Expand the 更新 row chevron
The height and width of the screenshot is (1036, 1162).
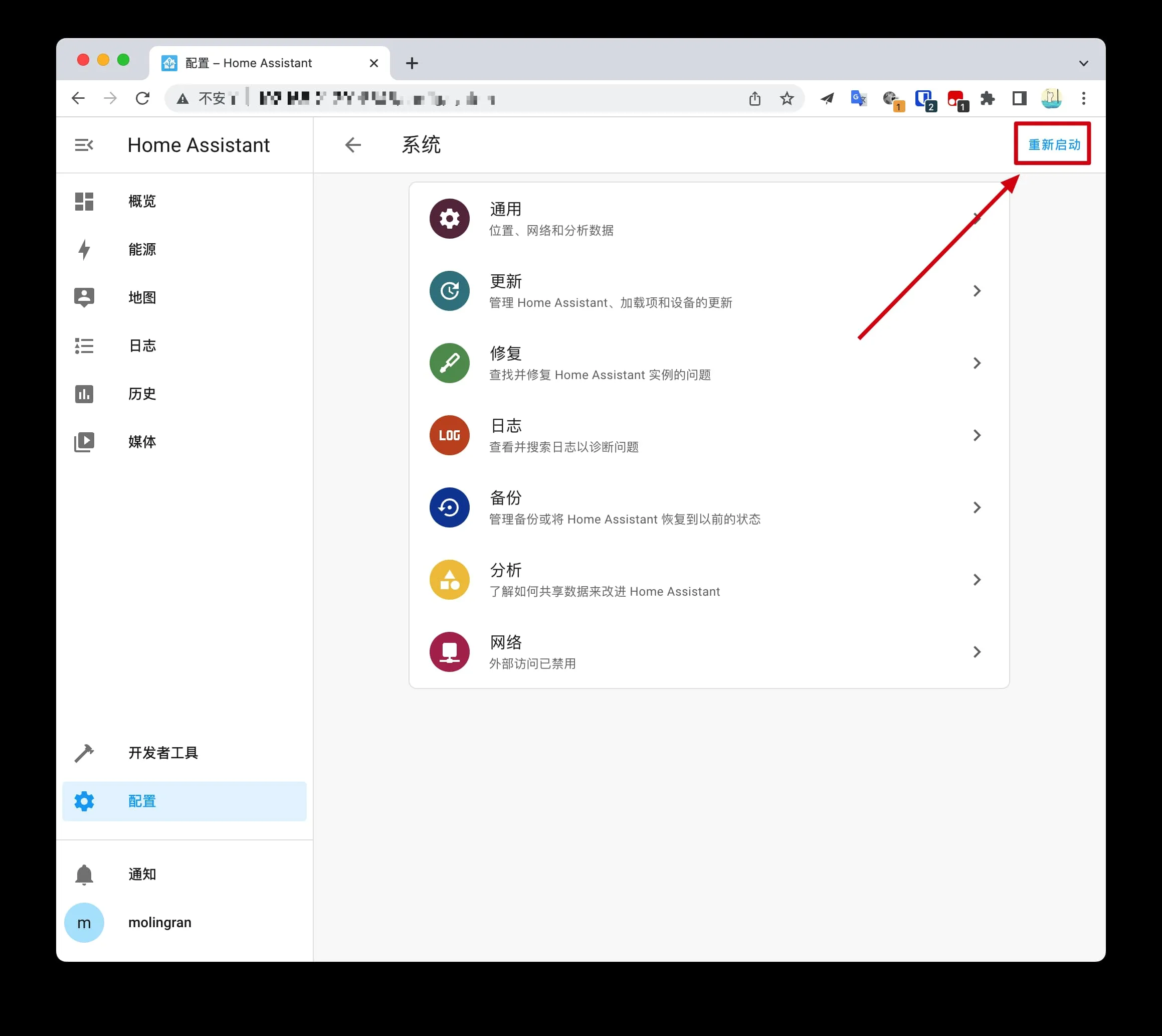(977, 291)
